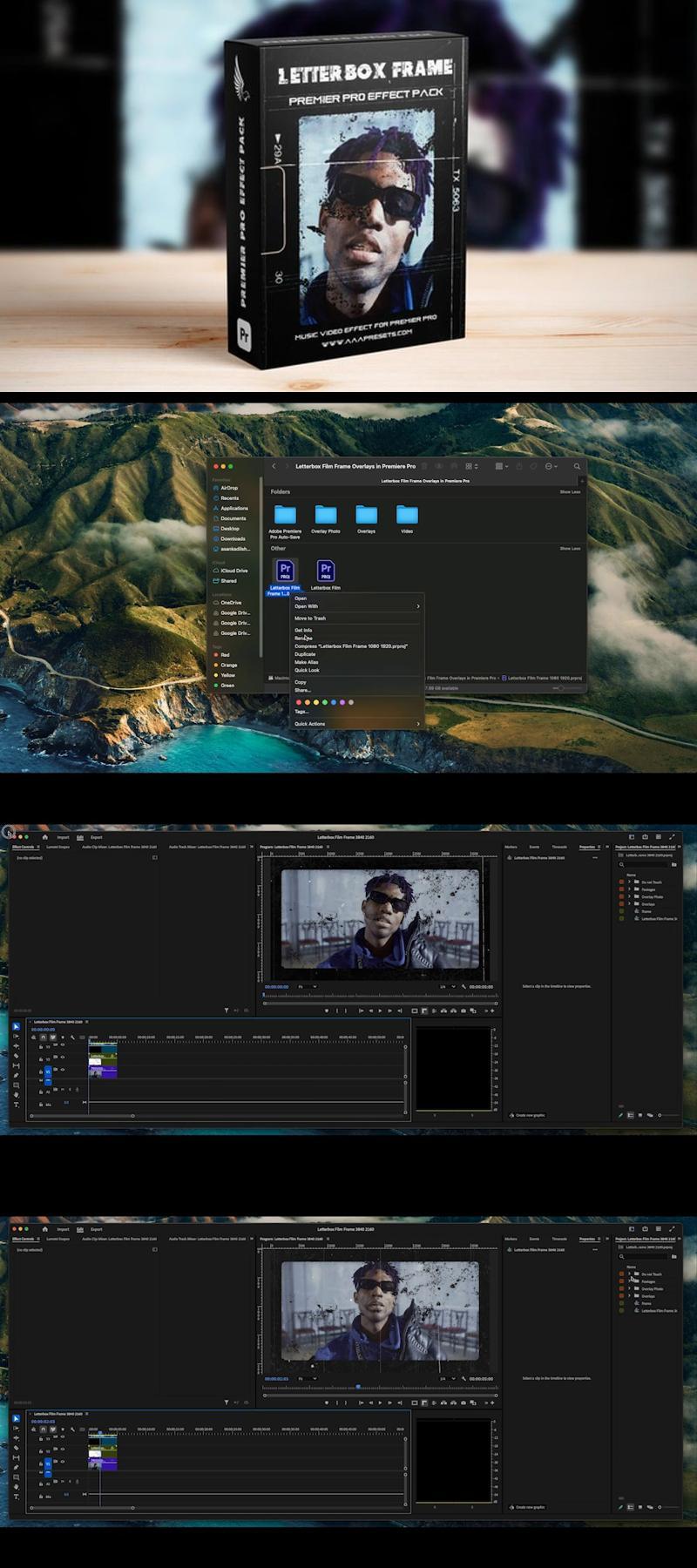Switch to Import tab in upper Premiere window
697x1568 pixels.
coord(63,838)
